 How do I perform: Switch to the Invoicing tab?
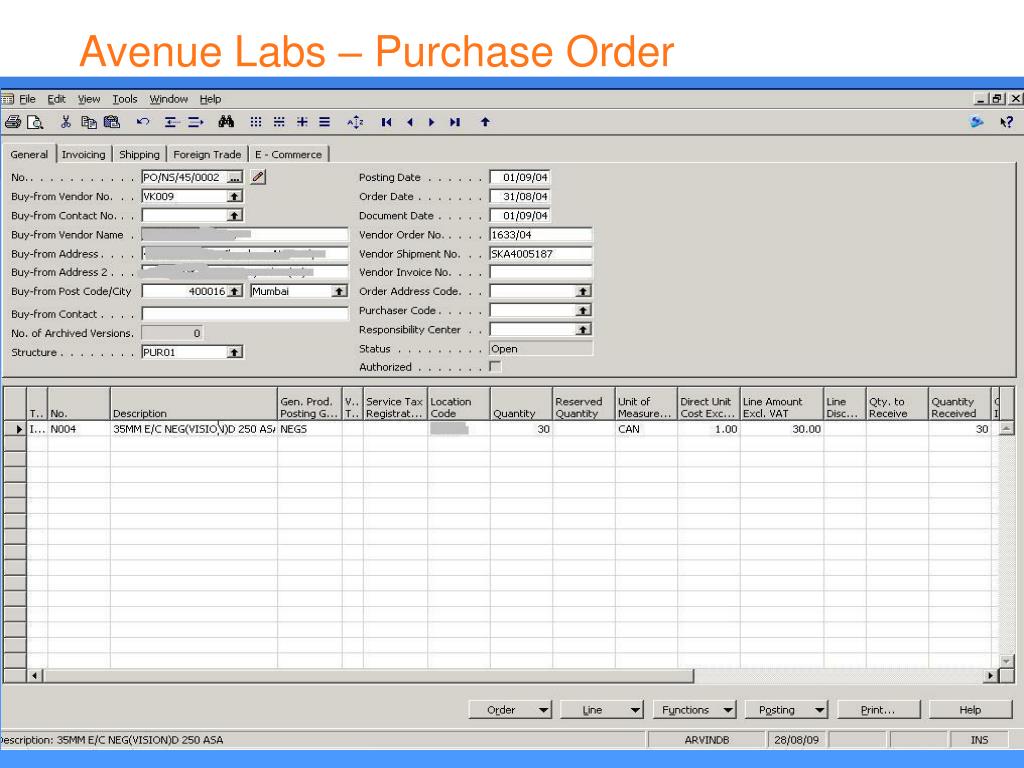click(84, 155)
